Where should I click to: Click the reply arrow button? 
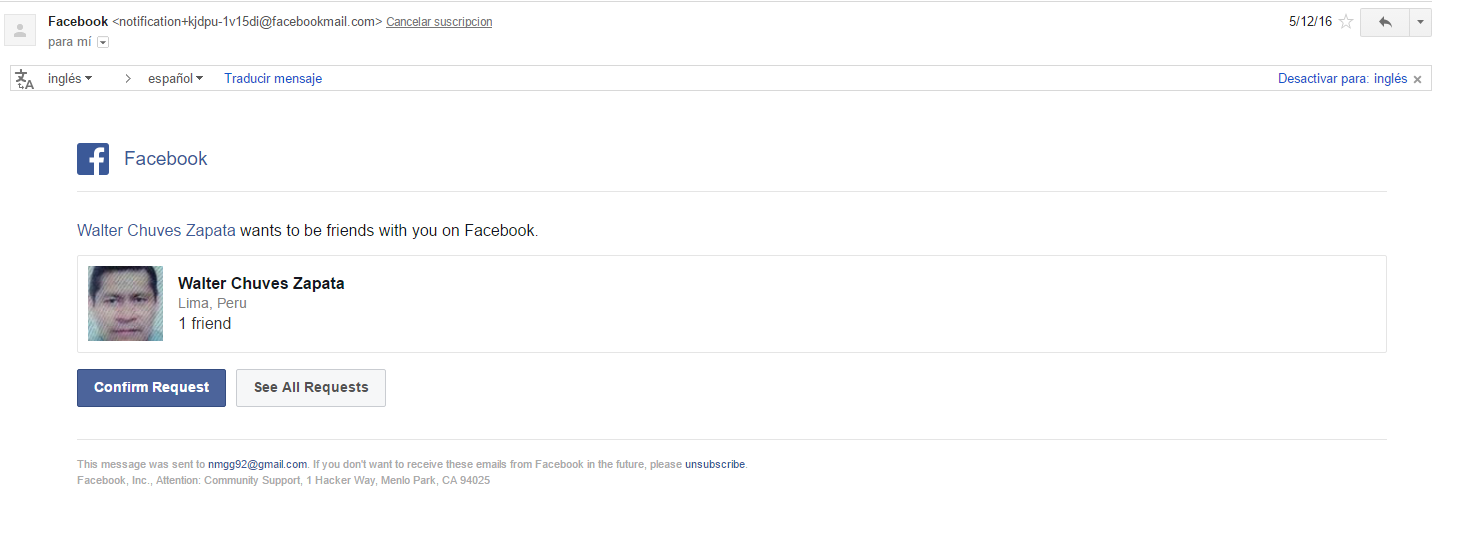(1385, 22)
